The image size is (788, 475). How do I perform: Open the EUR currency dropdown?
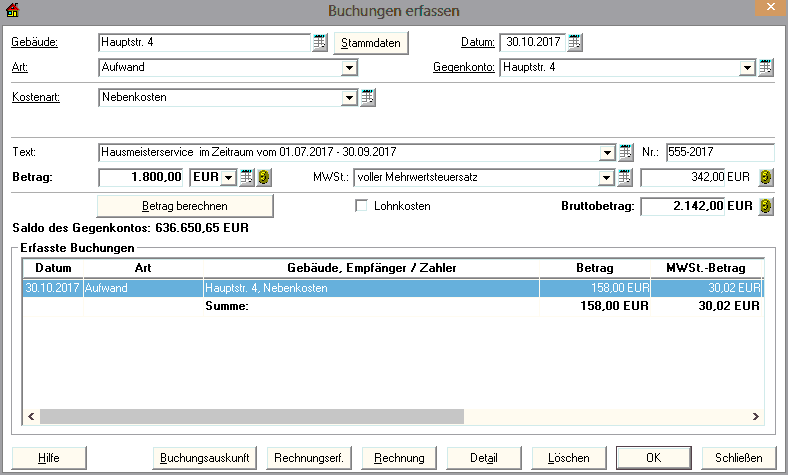(x=228, y=178)
